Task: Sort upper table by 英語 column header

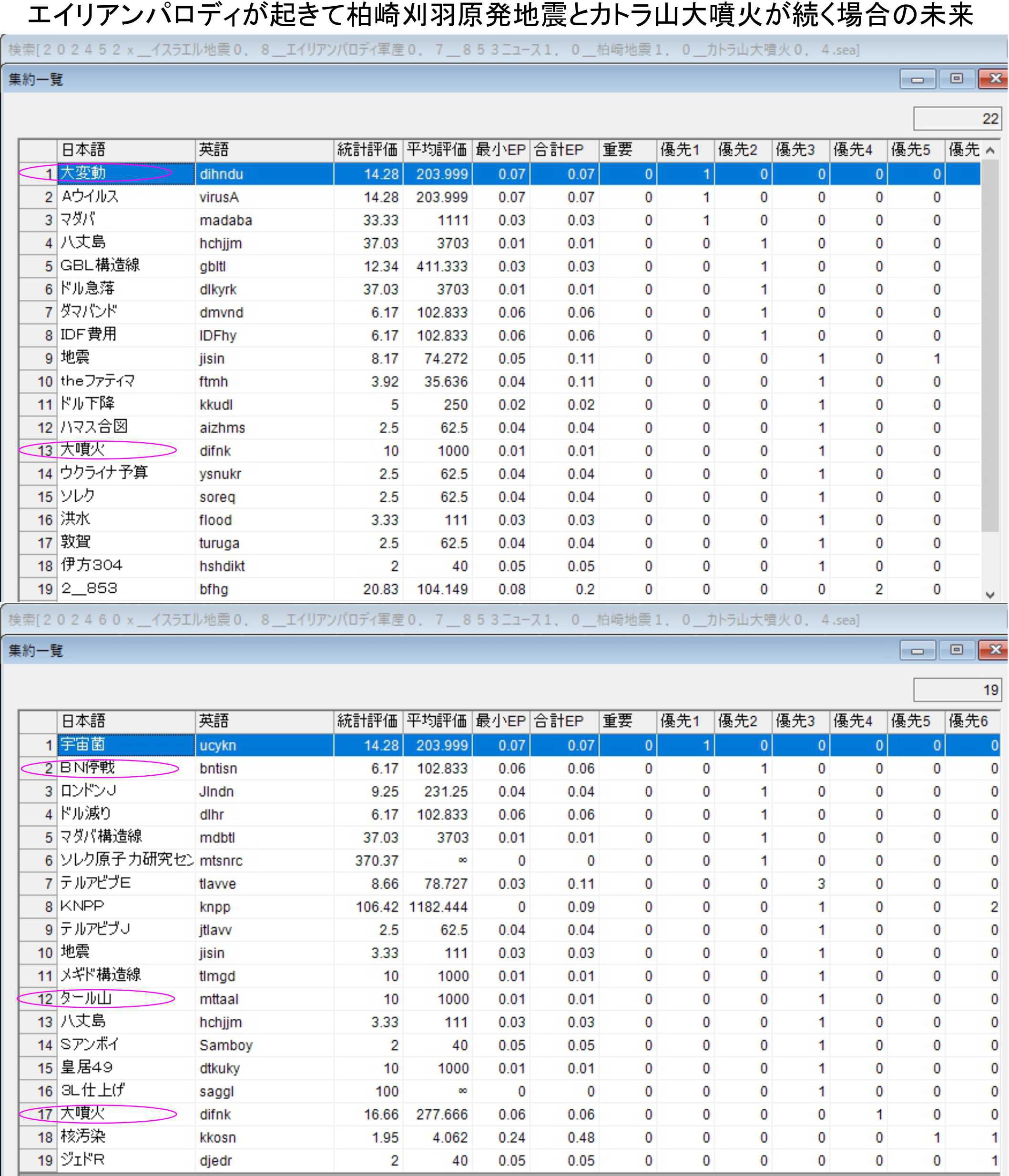Action: point(264,151)
